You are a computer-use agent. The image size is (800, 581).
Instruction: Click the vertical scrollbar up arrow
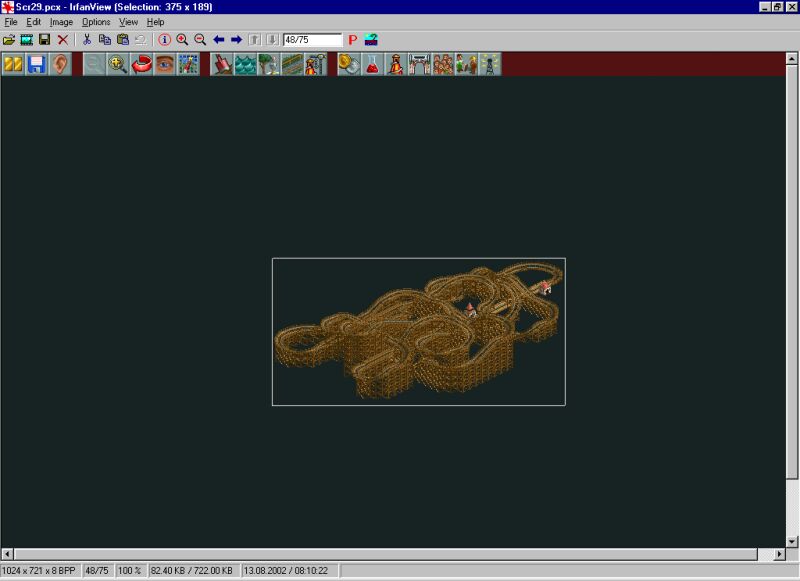791,58
